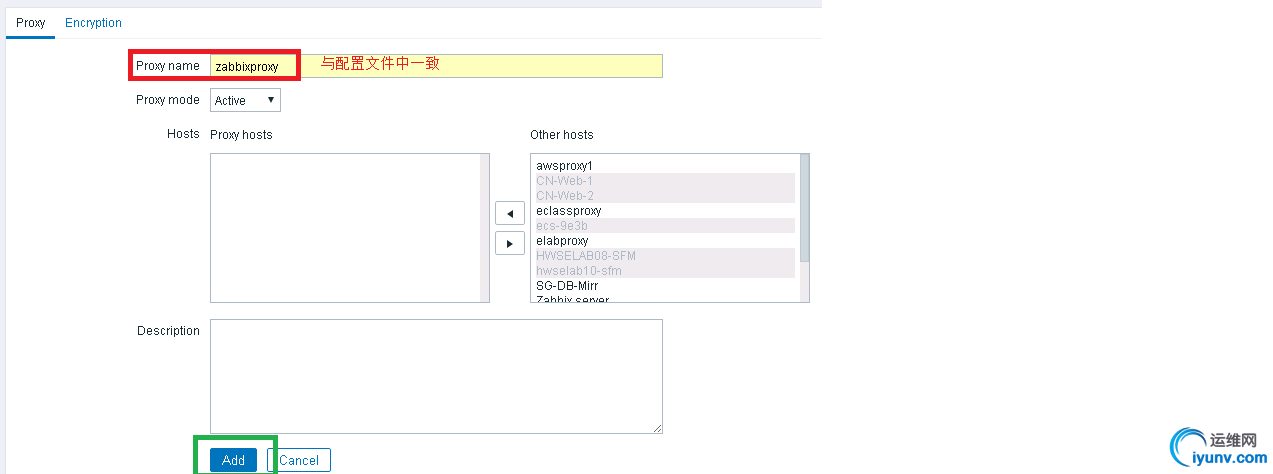This screenshot has height=474, width=1273.
Task: Select awsproxy1 in Other hosts
Action: click(x=665, y=166)
